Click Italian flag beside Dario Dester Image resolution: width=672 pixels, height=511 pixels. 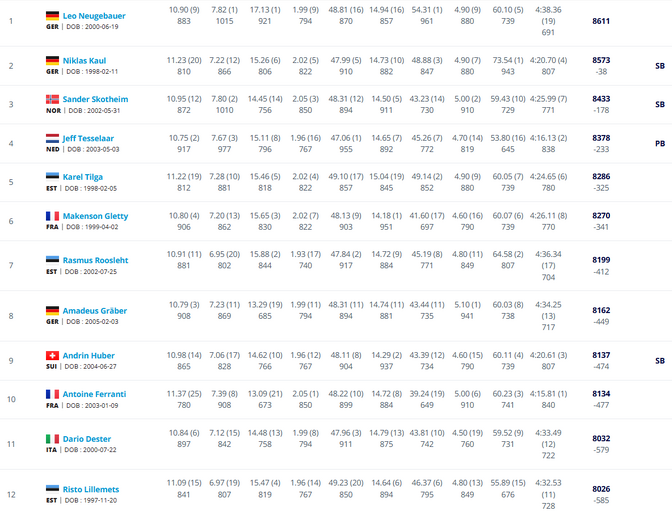tap(52, 439)
